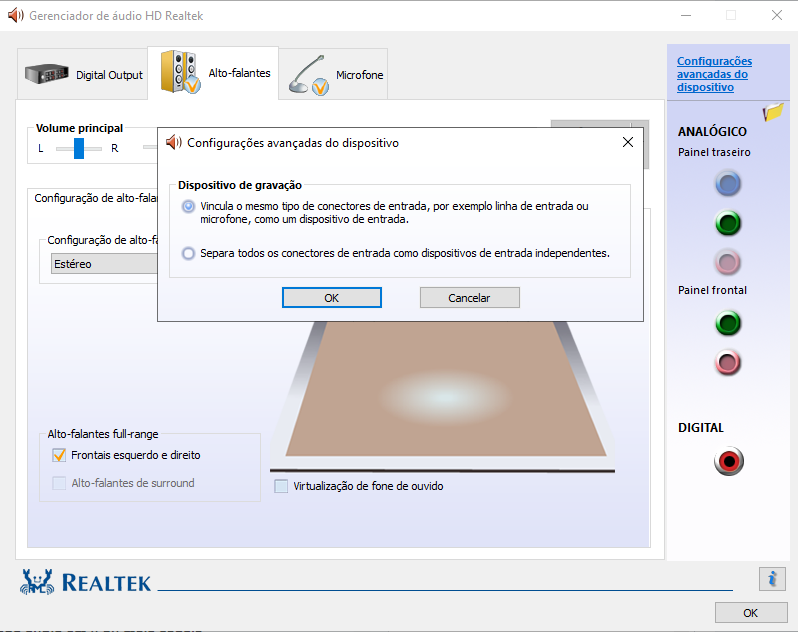Click OK at bottom of main window
798x632 pixels.
751,613
